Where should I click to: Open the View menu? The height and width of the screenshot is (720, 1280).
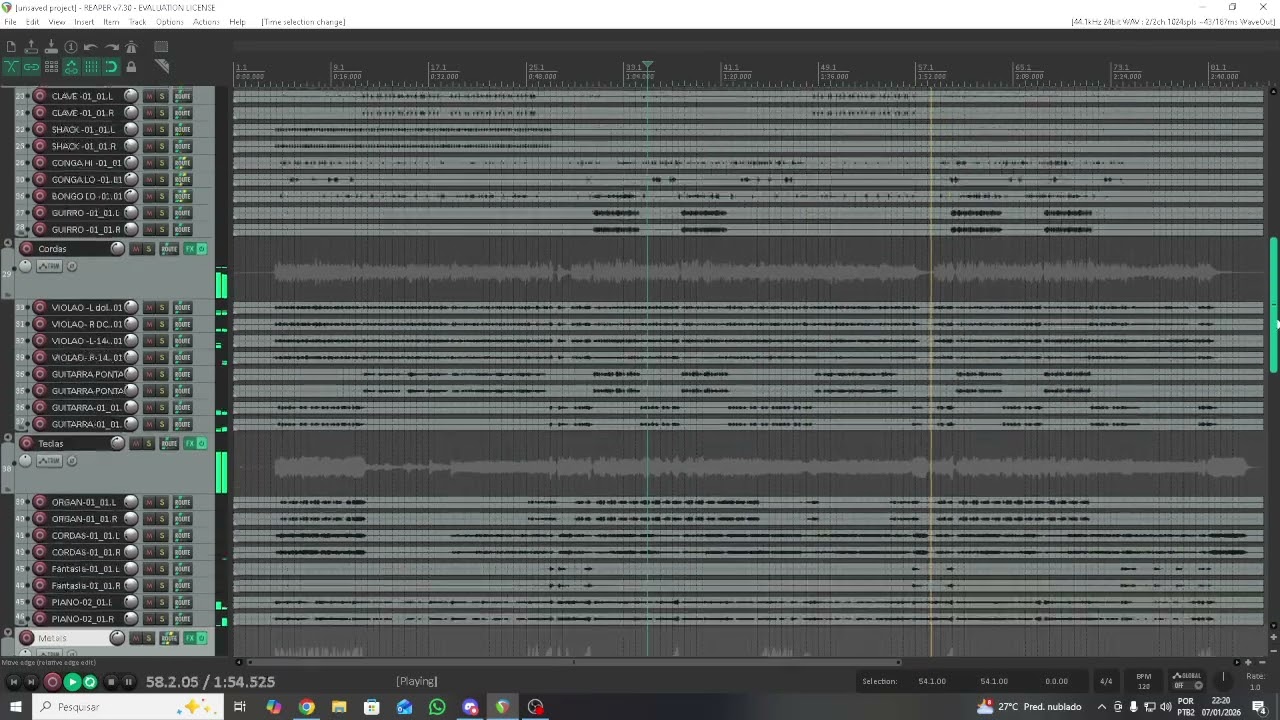[57, 22]
